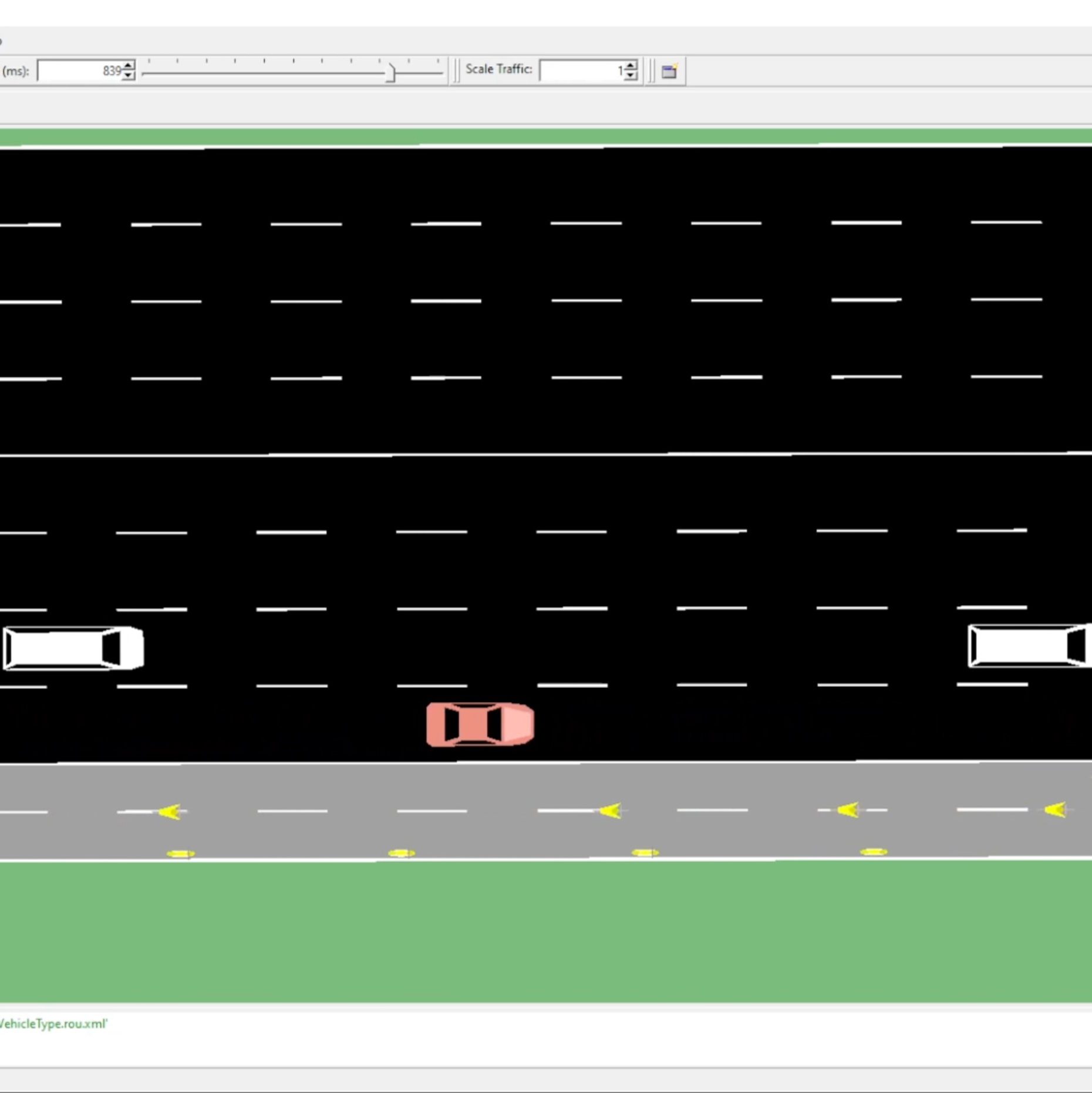Click the rightmost yellow arrow on gray road

(1053, 809)
